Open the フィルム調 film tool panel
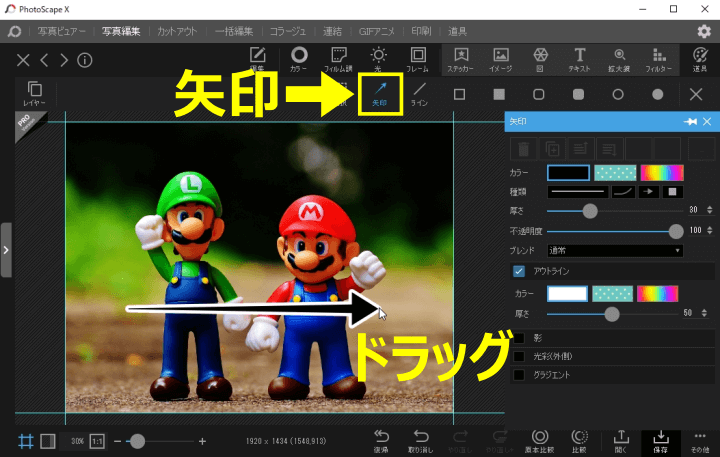Screen dimensions: 720x457 tap(338, 59)
